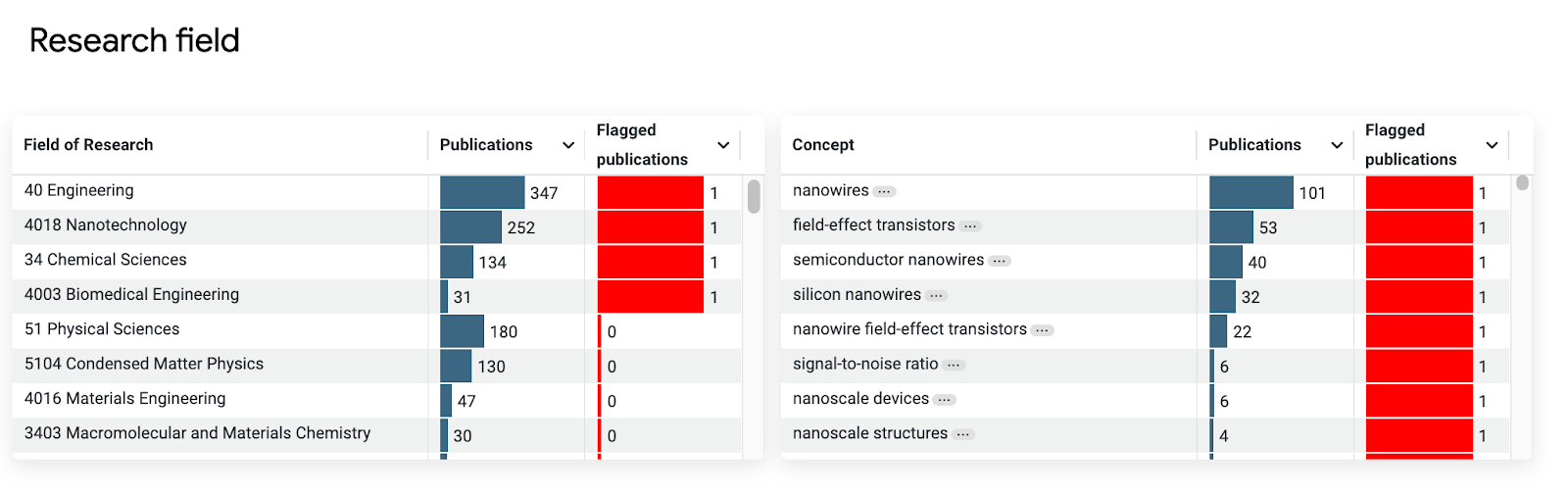
Task: Expand Flagged publications dropdown in Concept table
Action: click(1492, 145)
